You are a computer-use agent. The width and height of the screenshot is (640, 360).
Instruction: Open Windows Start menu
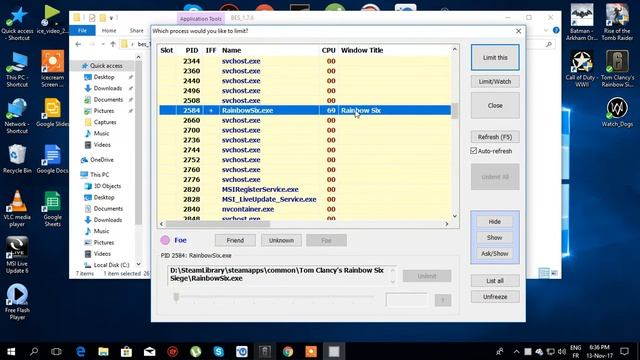point(11,351)
